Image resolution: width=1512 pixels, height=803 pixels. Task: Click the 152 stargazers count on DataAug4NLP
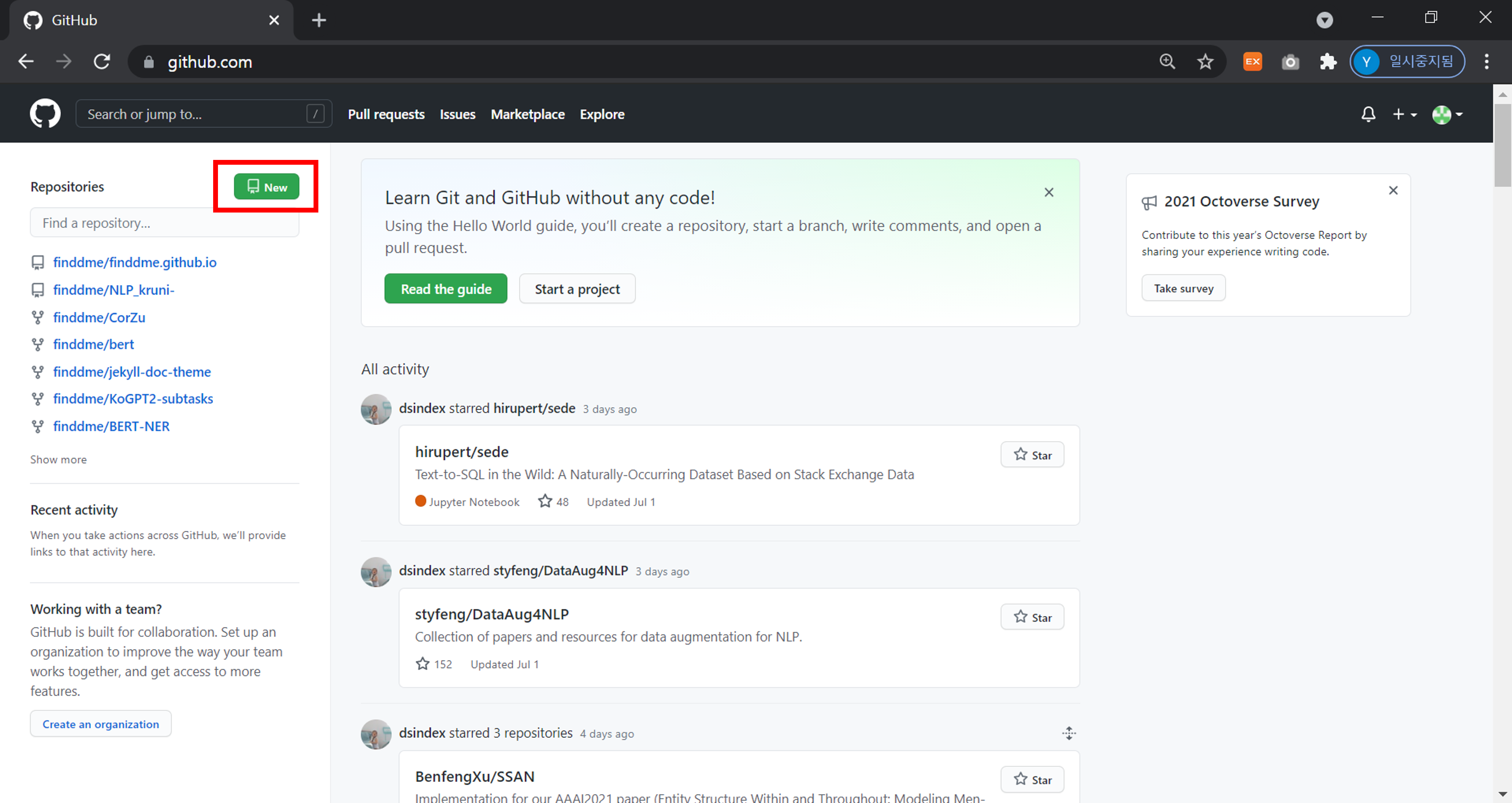coord(434,664)
